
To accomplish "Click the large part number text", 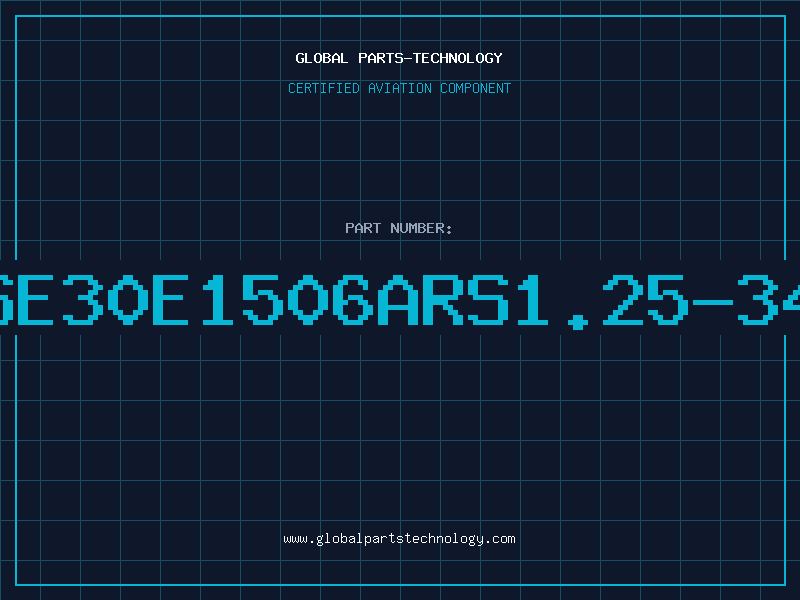I will (x=400, y=300).
